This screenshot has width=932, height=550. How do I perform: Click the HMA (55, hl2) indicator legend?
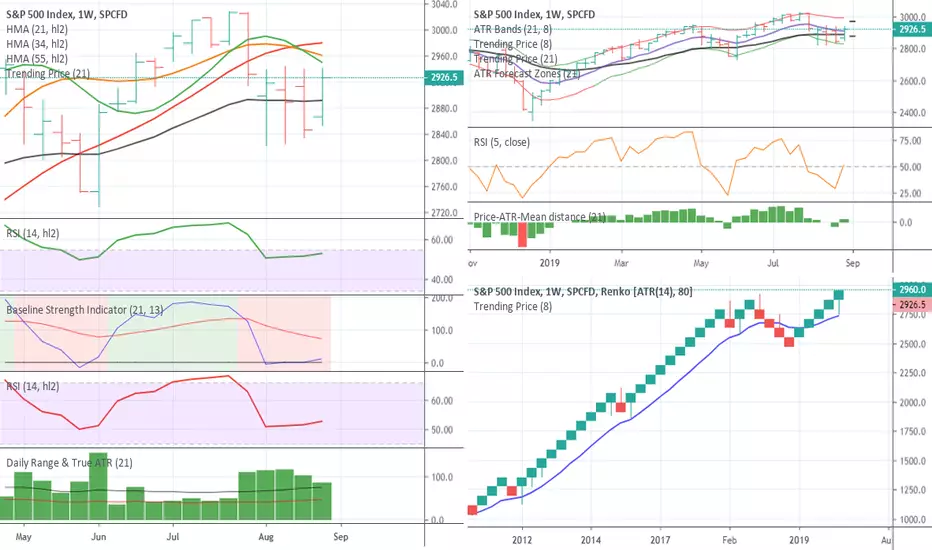pyautogui.click(x=37, y=59)
